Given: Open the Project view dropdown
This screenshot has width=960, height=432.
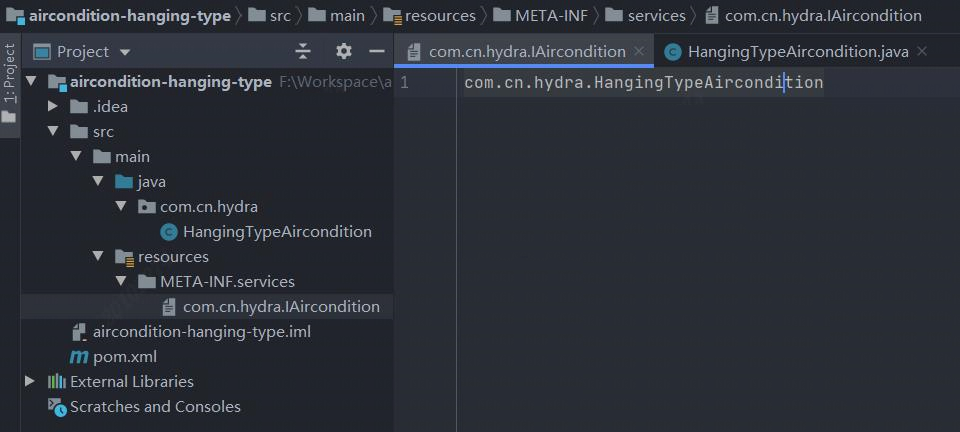Looking at the screenshot, I should (125, 52).
